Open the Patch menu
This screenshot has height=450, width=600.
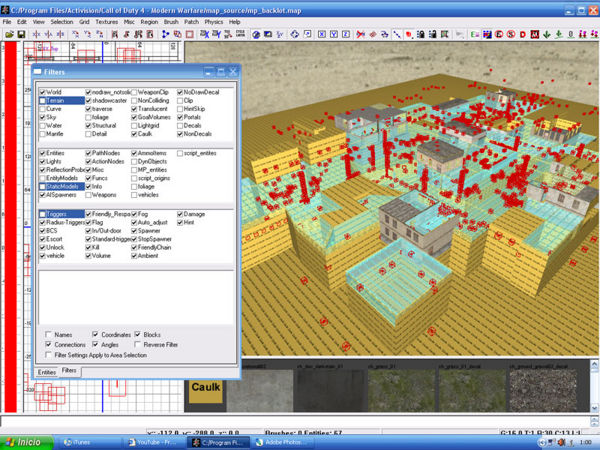(x=191, y=22)
